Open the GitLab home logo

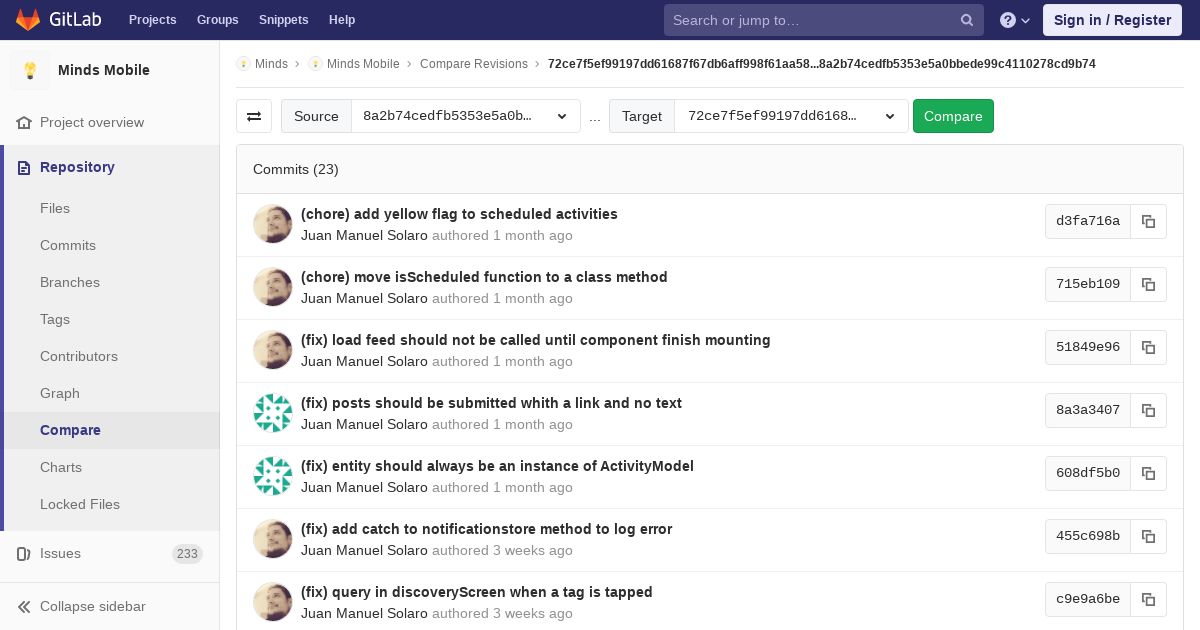point(58,20)
